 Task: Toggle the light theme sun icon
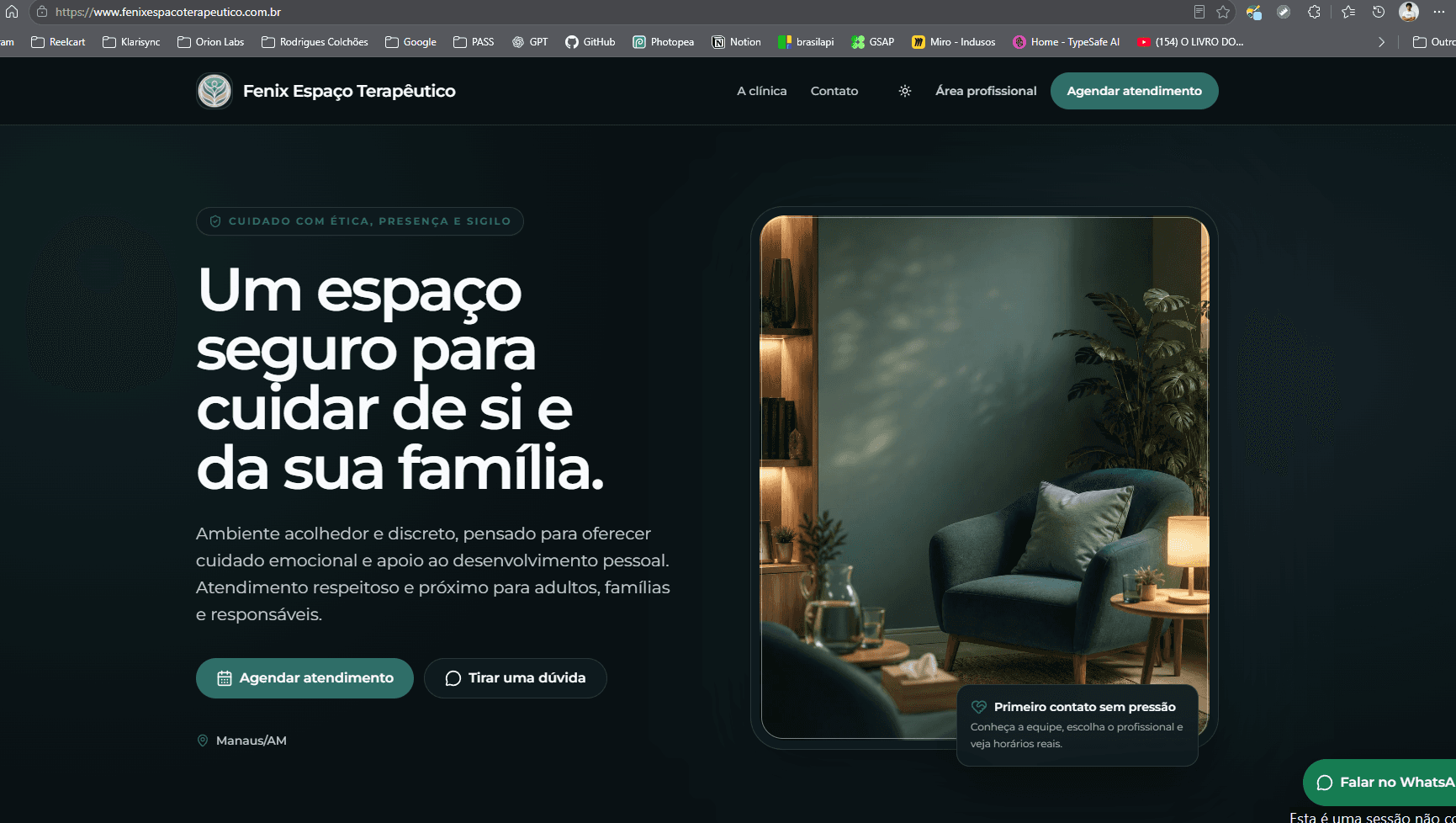click(905, 91)
